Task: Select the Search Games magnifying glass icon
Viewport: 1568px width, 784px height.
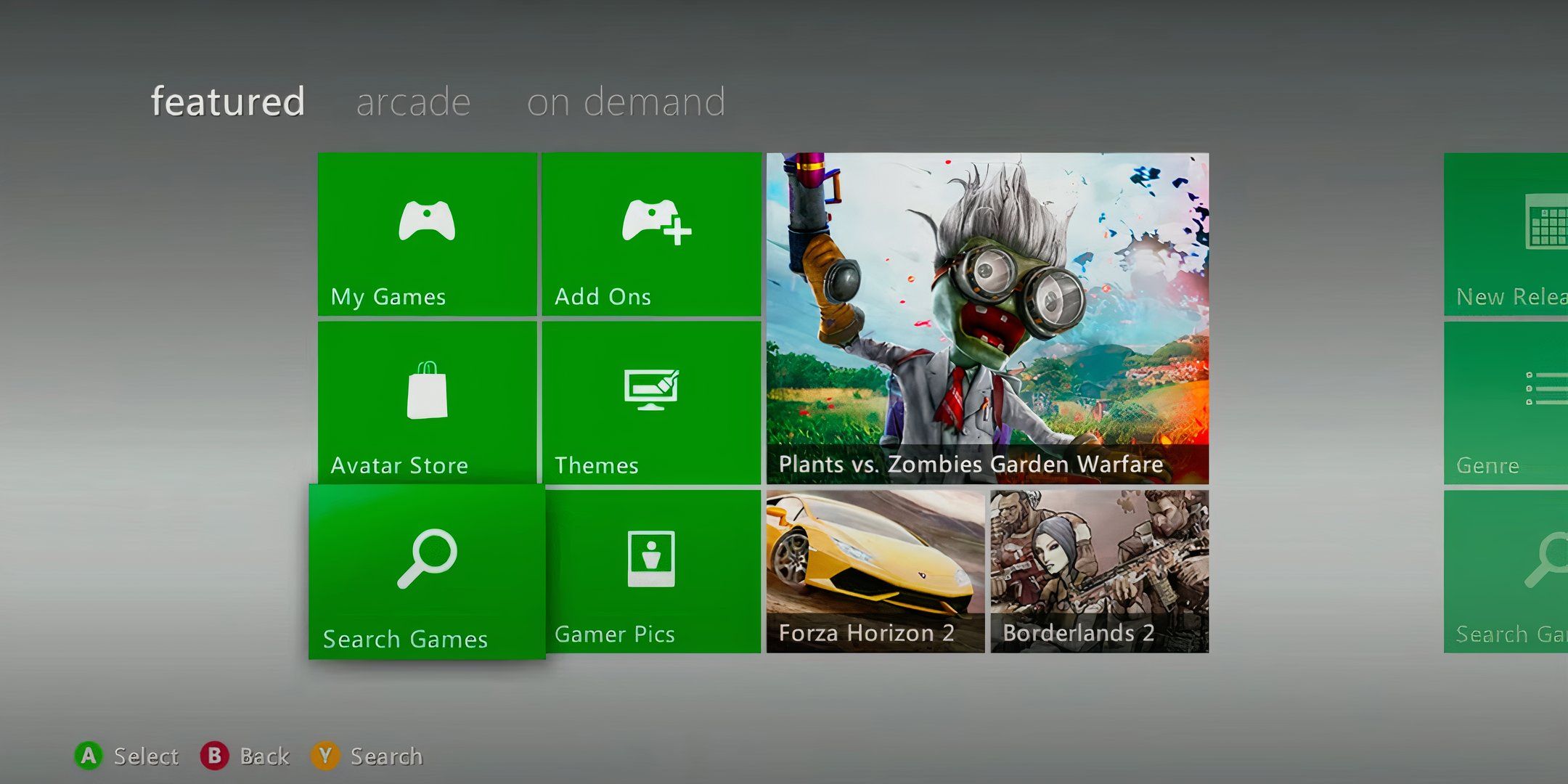Action: pos(427,558)
